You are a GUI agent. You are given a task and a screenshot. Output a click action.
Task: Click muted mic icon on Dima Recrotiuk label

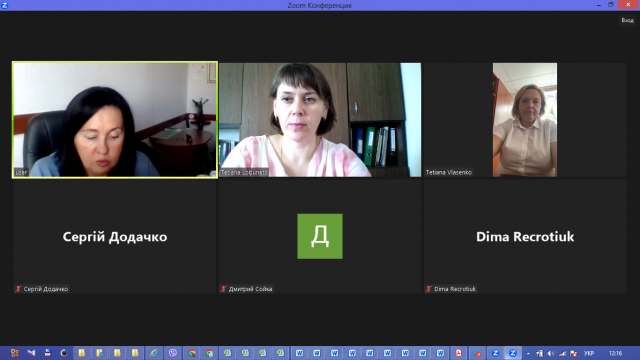(429, 289)
